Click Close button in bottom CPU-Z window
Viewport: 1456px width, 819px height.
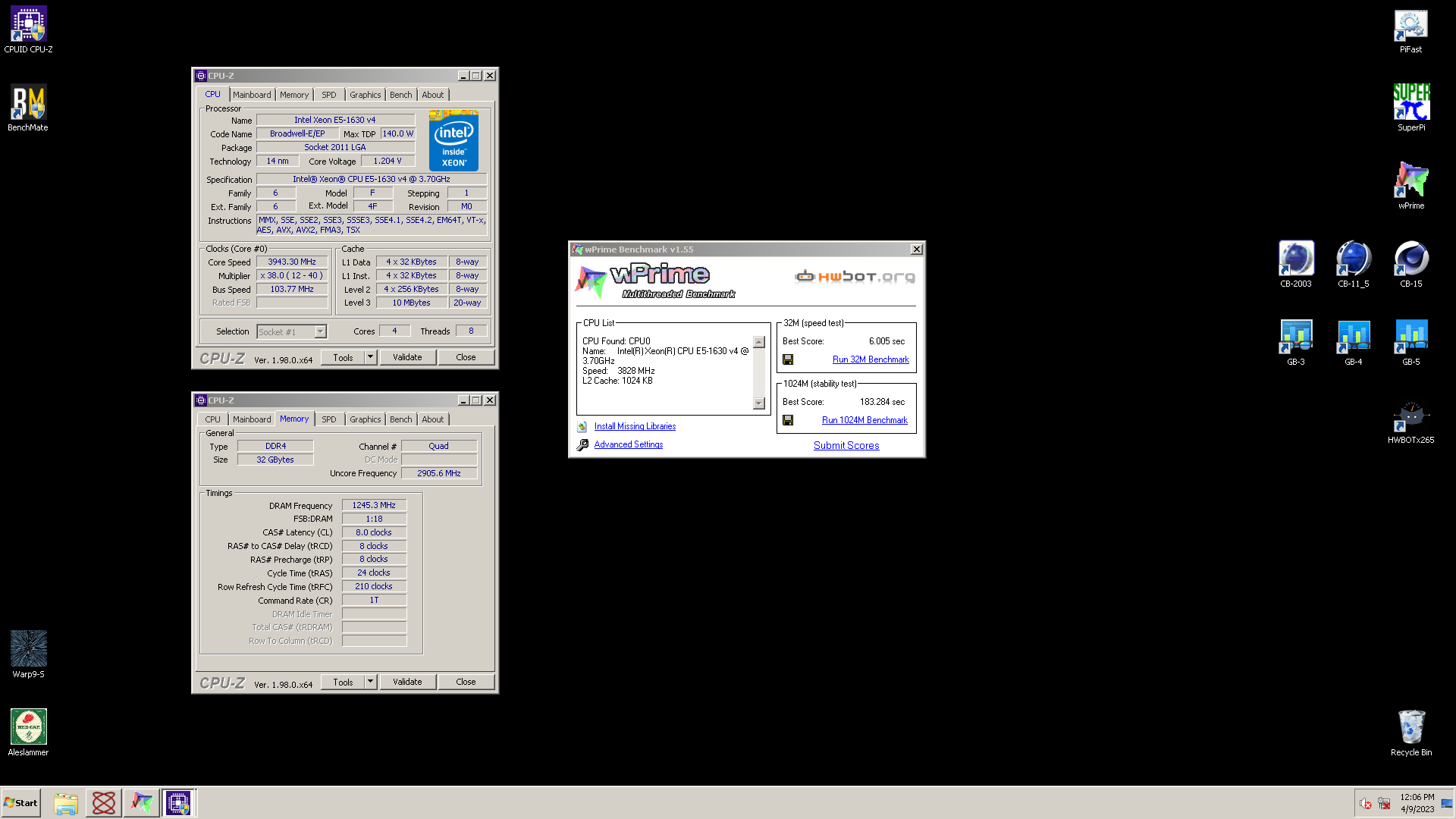pos(466,682)
